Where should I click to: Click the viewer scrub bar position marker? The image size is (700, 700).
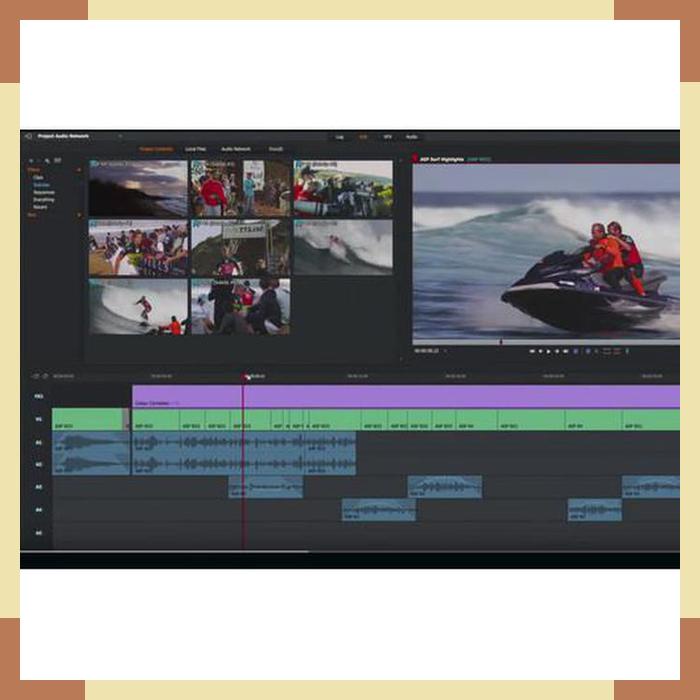[500, 342]
